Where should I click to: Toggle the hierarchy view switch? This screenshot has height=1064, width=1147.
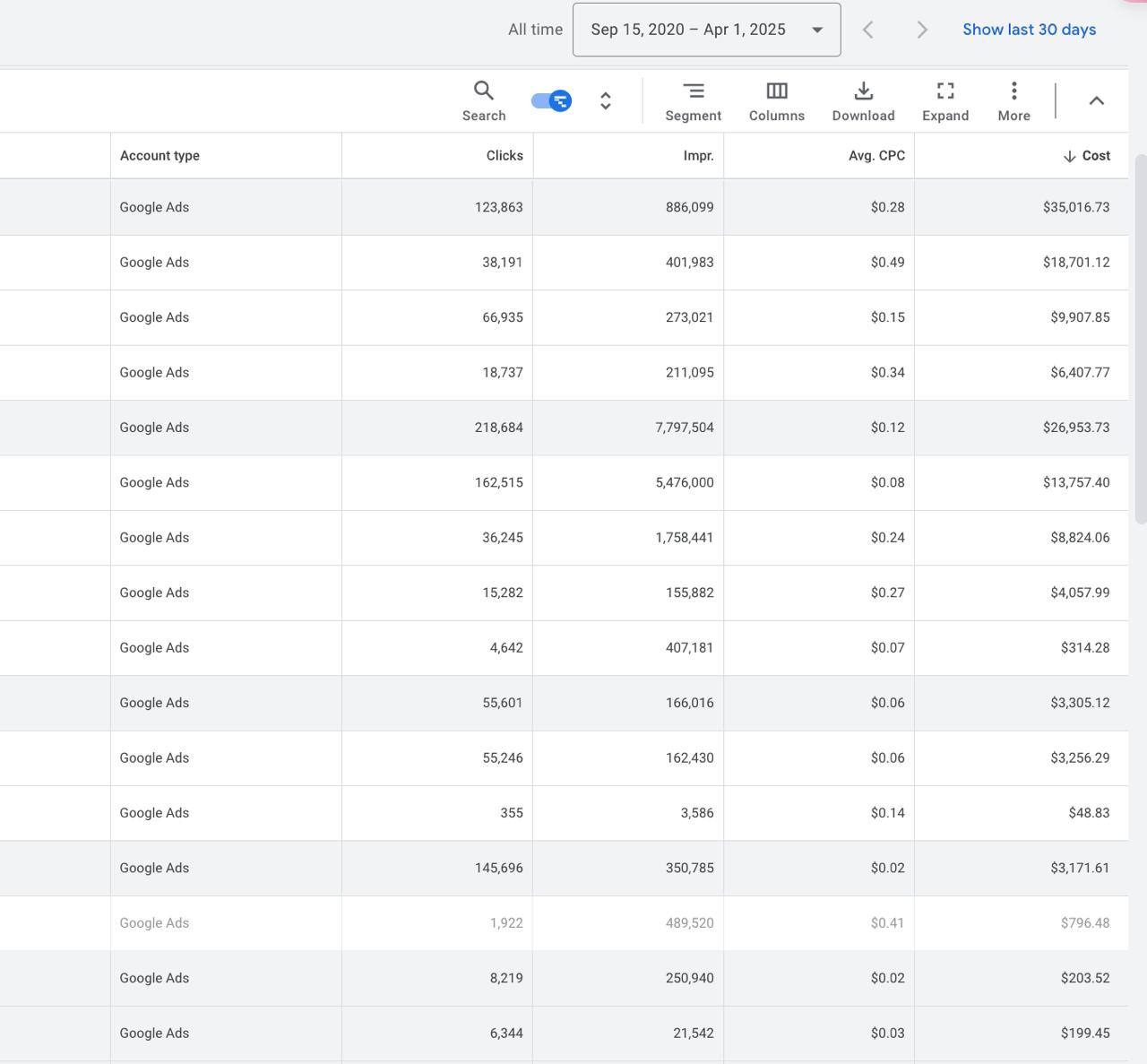(551, 100)
